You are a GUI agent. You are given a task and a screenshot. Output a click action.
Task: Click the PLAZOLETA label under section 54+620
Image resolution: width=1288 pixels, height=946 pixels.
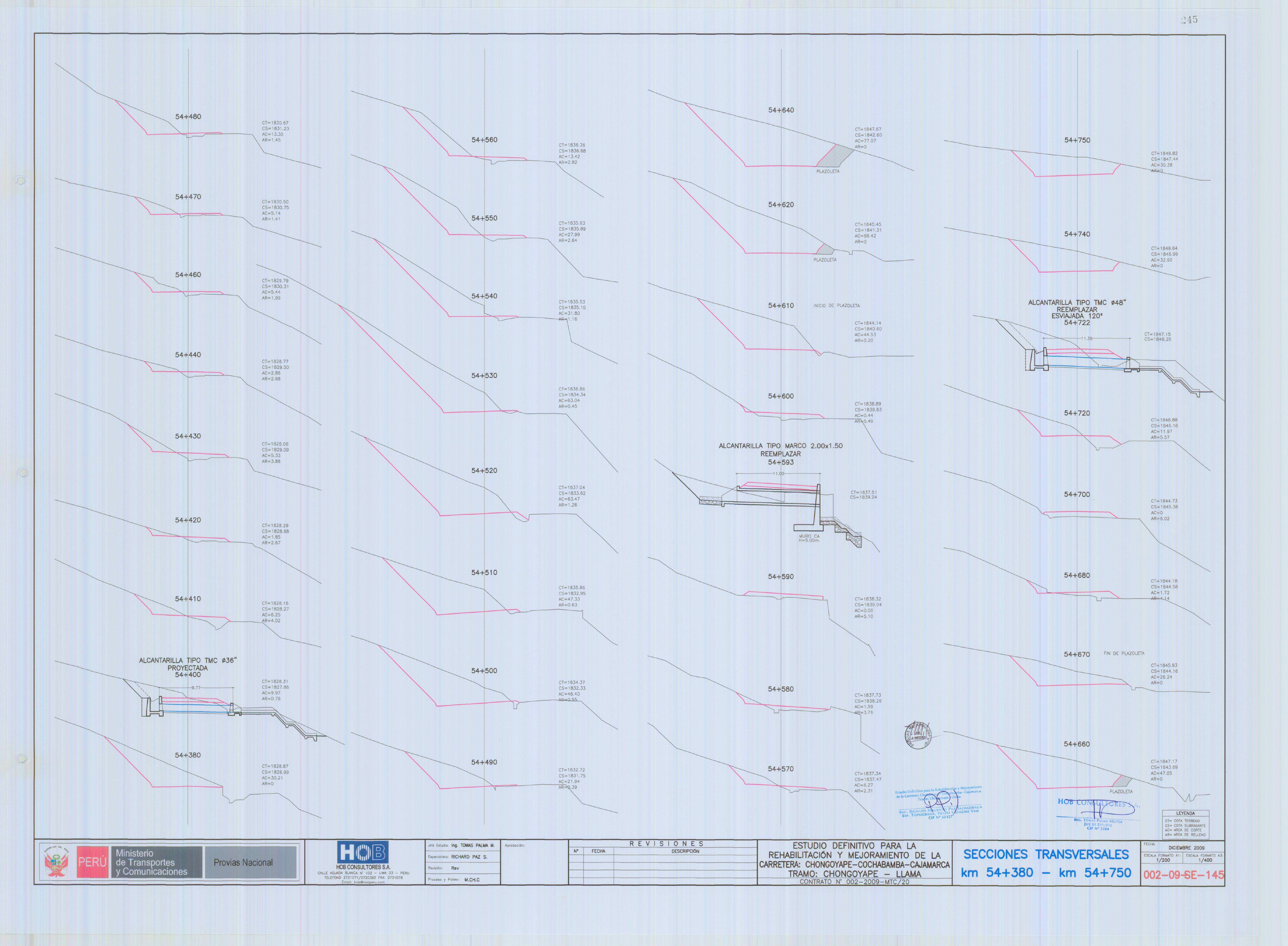tap(825, 260)
